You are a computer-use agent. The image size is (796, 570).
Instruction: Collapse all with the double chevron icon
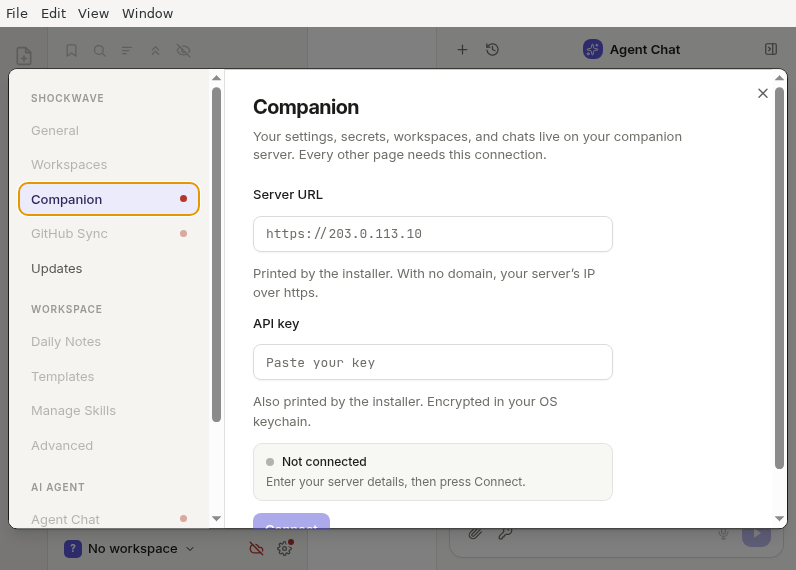coord(155,50)
